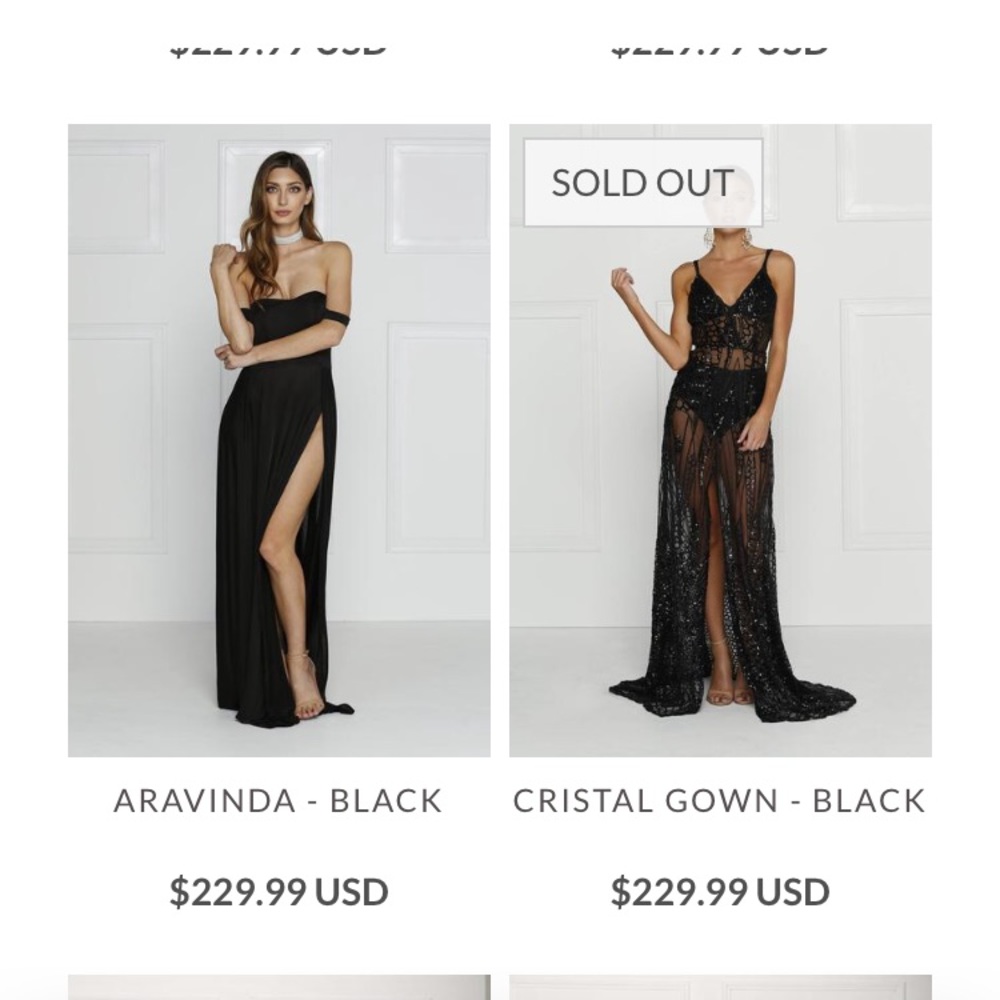Open the partially visible bottom-right product image
Viewport: 1000px width, 1000px height.
pyautogui.click(x=720, y=987)
